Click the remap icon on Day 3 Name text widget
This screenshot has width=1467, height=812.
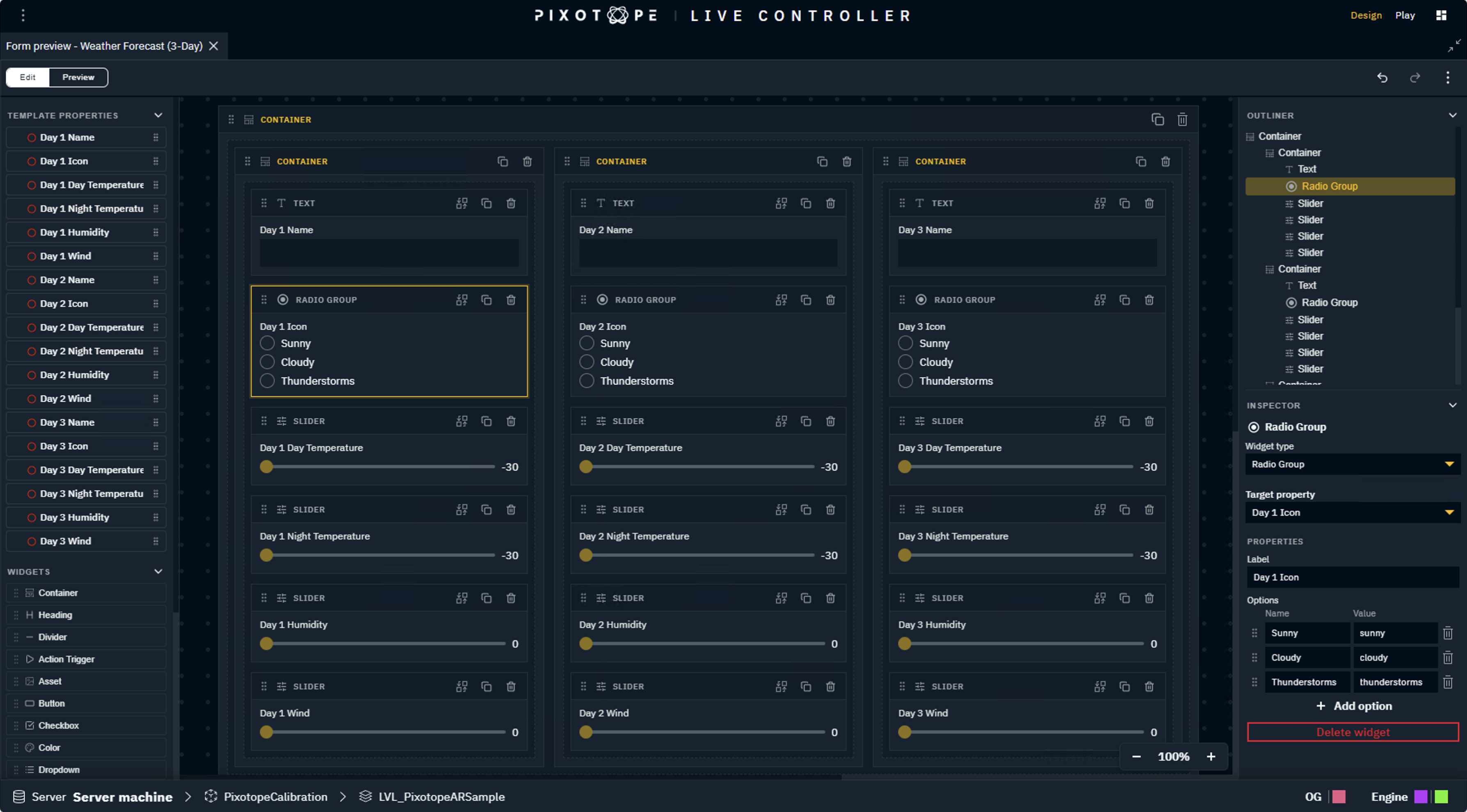click(x=1100, y=203)
